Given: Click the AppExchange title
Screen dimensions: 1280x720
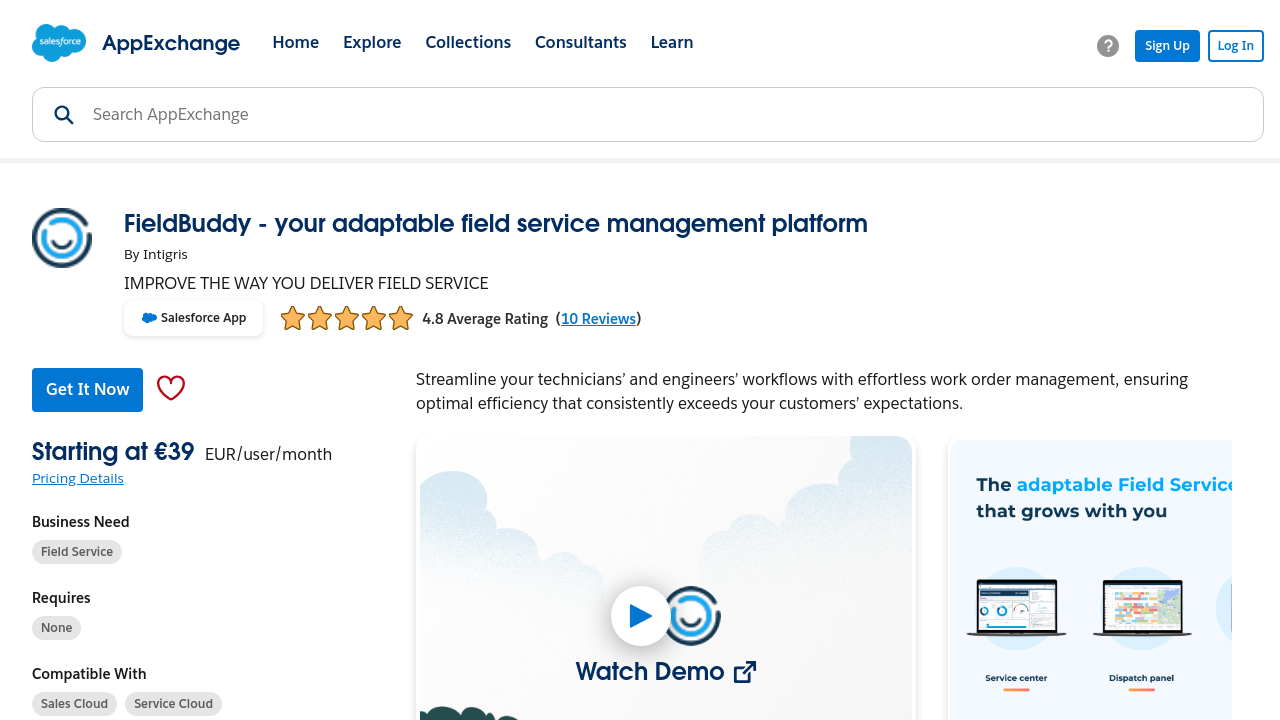Looking at the screenshot, I should coord(171,43).
